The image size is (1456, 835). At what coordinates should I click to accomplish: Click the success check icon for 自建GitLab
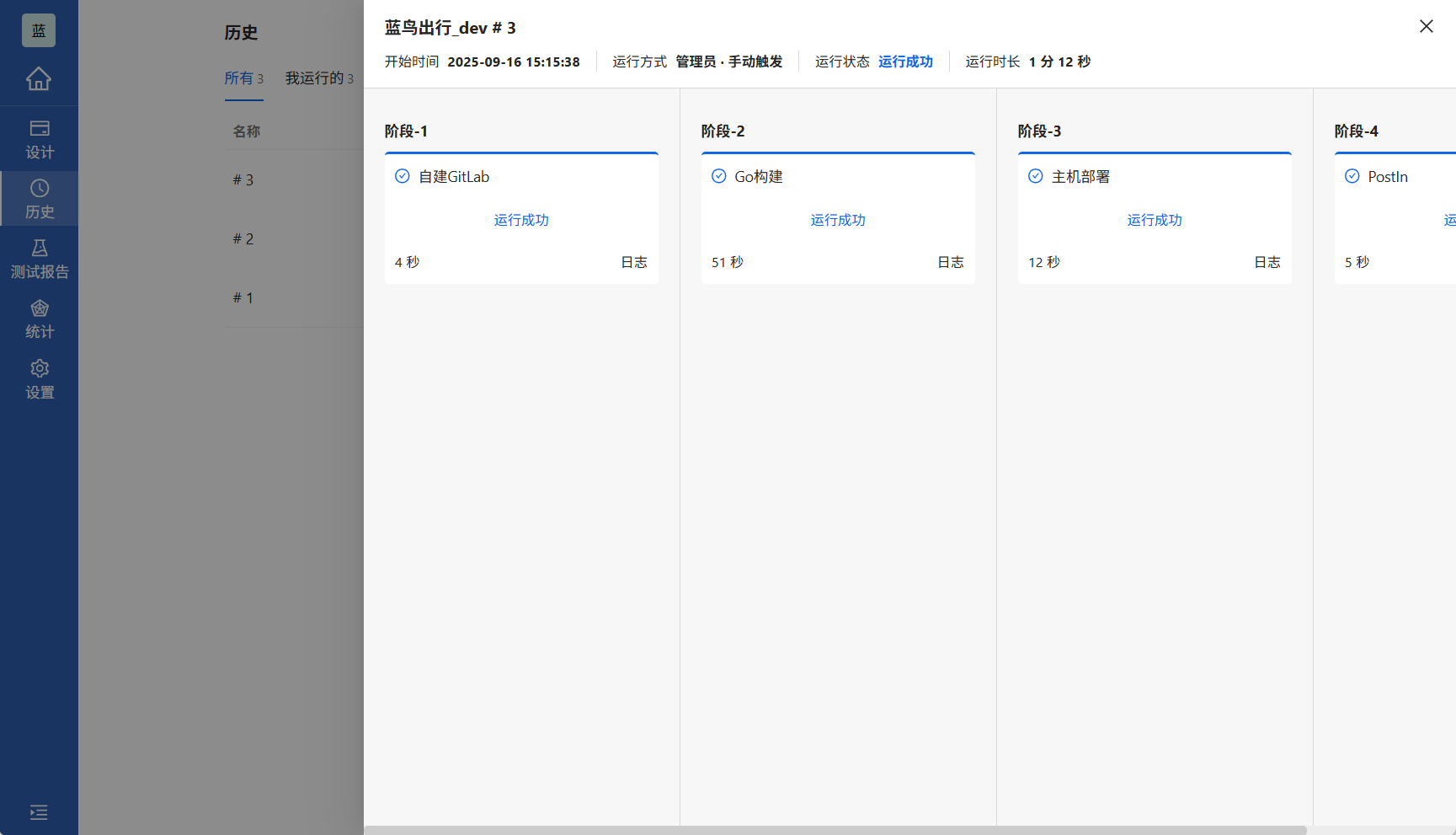pyautogui.click(x=403, y=176)
